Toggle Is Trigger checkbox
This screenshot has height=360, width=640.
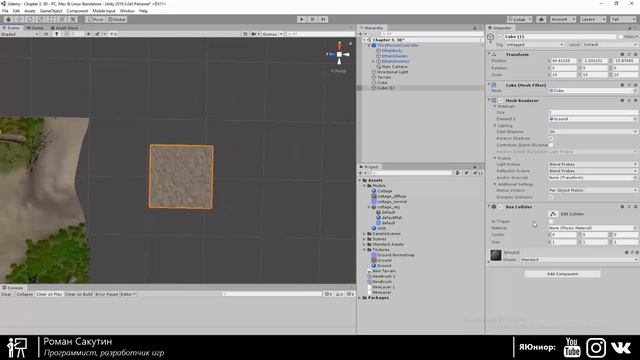(551, 221)
